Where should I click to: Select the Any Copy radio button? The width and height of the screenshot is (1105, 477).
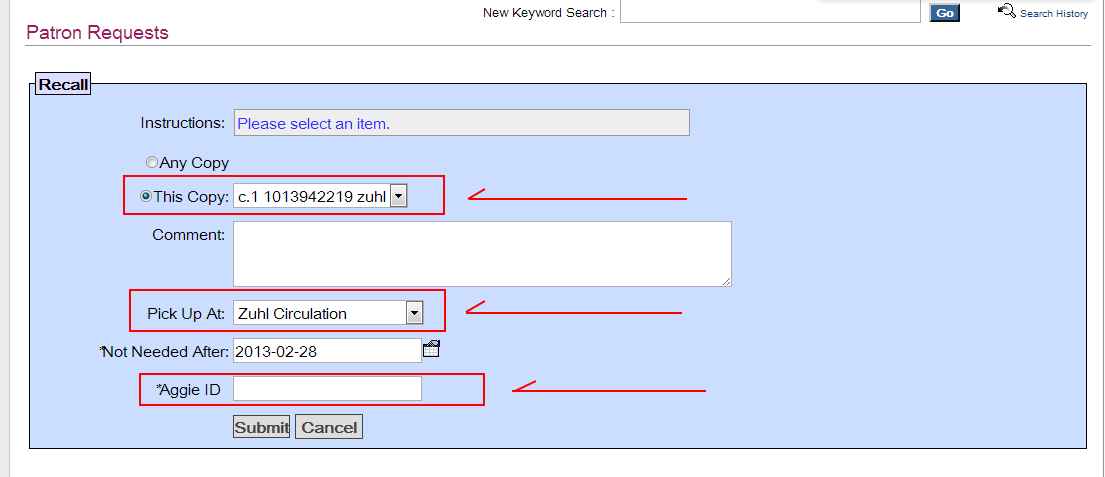pos(152,163)
